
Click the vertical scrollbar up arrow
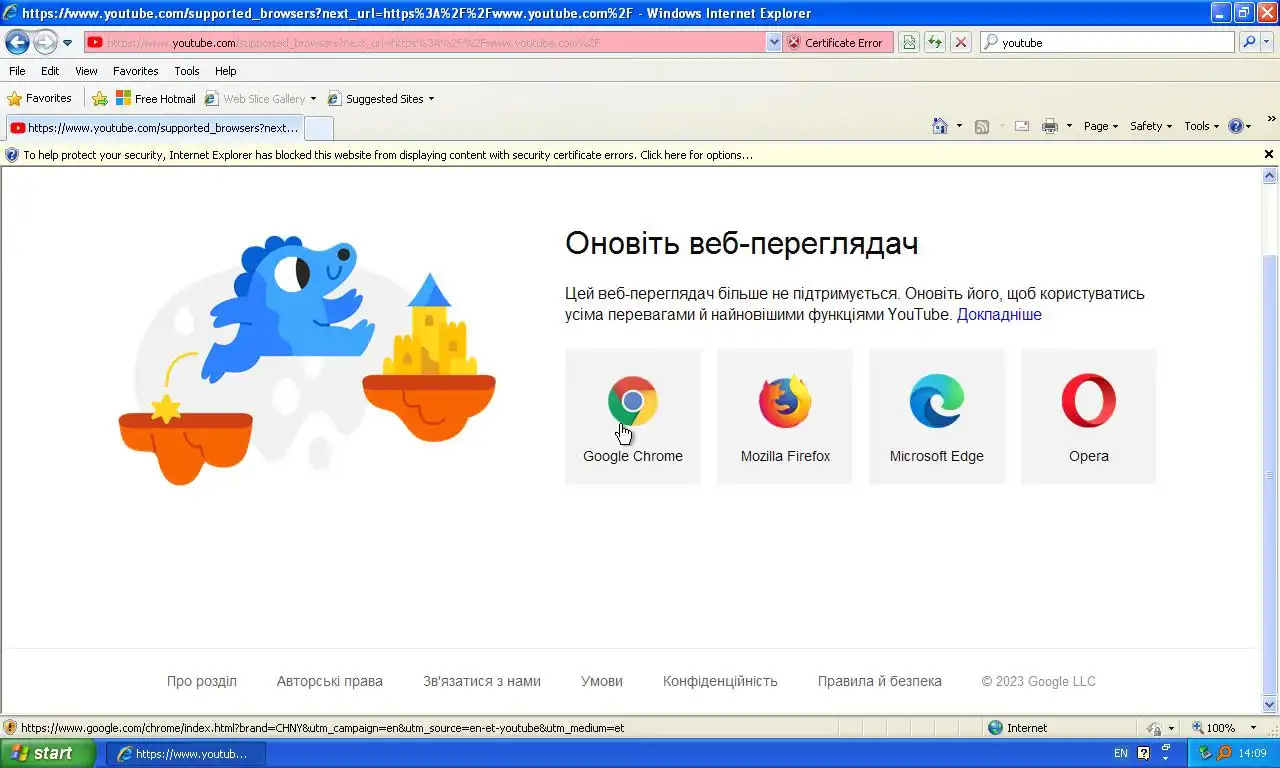pos(1270,176)
